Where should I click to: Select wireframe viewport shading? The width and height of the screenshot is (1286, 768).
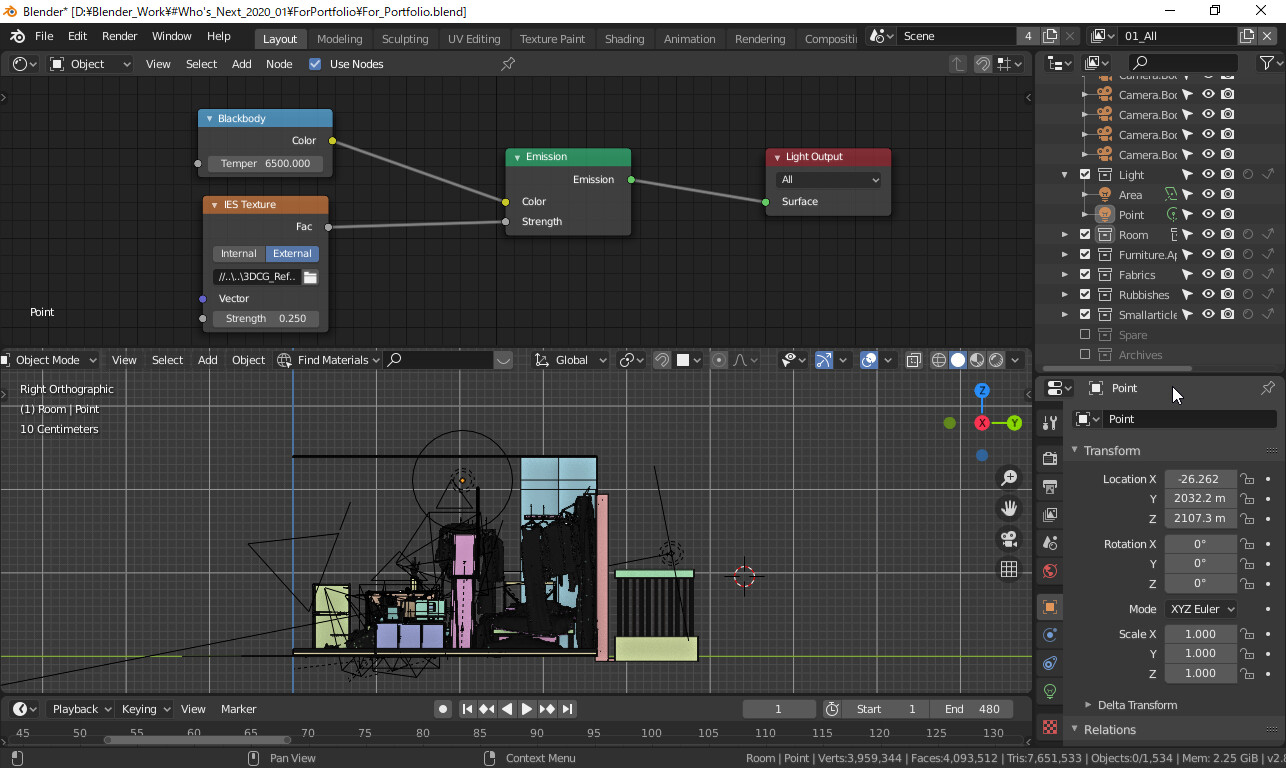coord(938,360)
